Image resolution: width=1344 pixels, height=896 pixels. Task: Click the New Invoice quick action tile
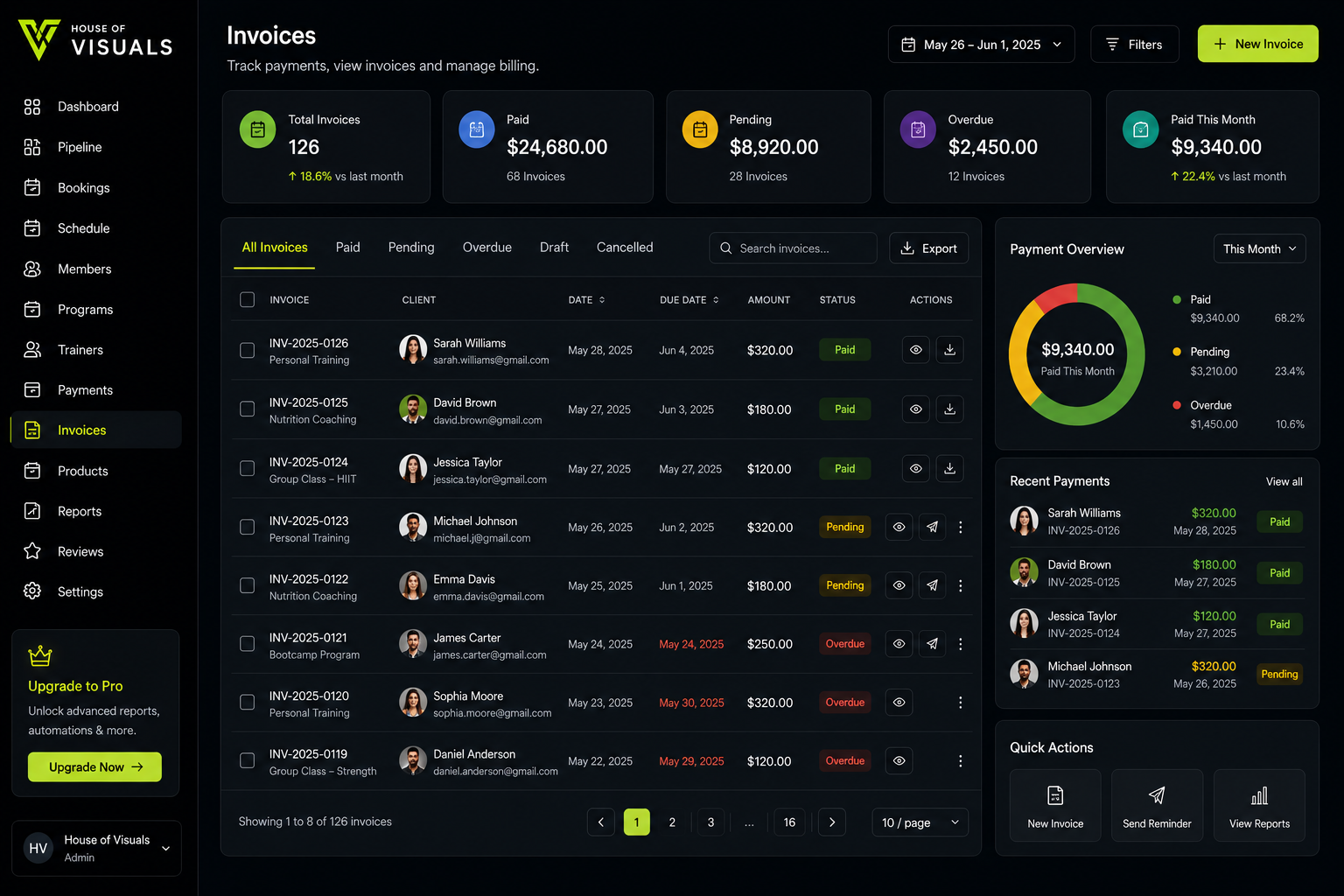1055,806
